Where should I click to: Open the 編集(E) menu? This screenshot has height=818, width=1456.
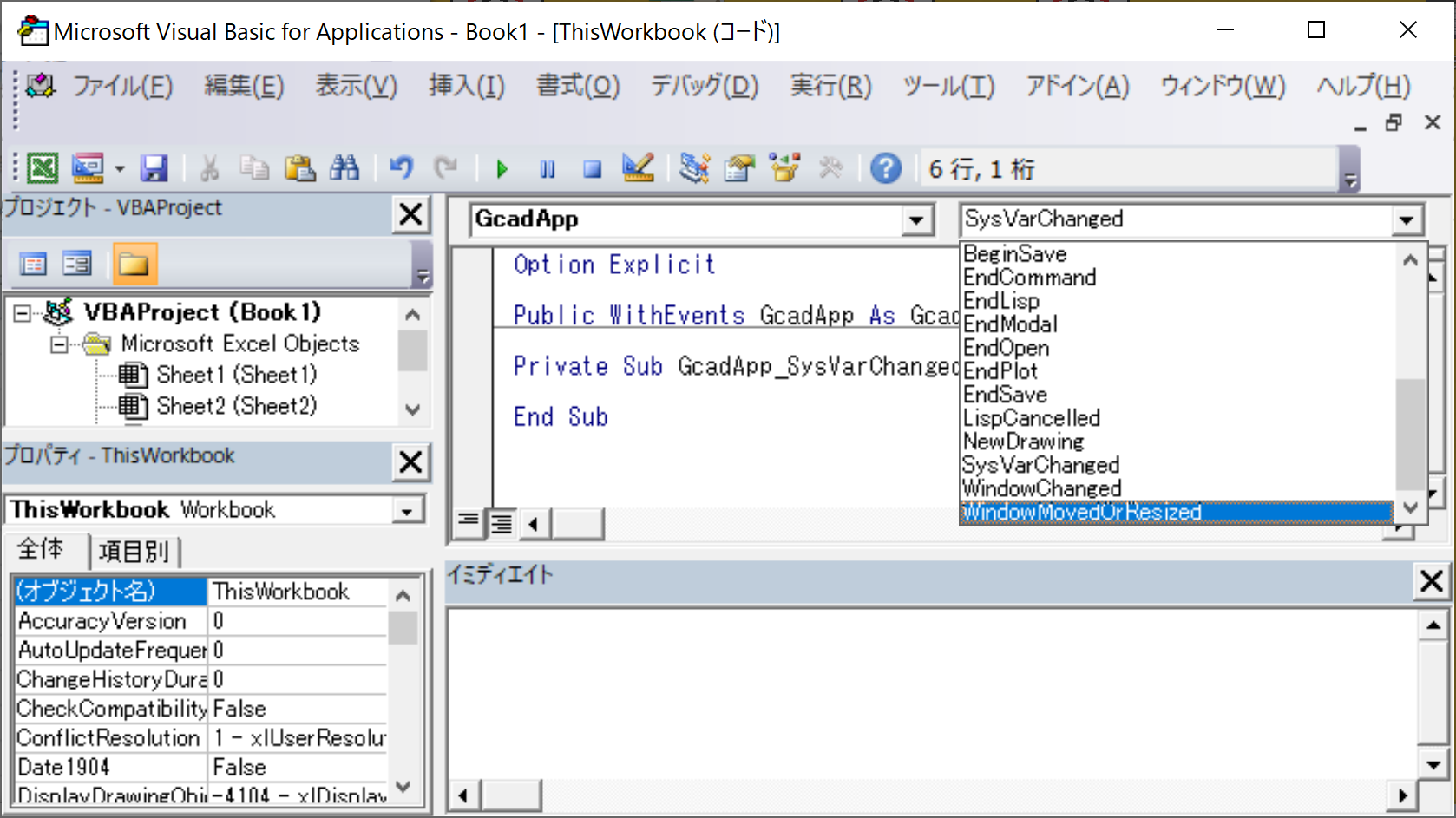pyautogui.click(x=244, y=86)
